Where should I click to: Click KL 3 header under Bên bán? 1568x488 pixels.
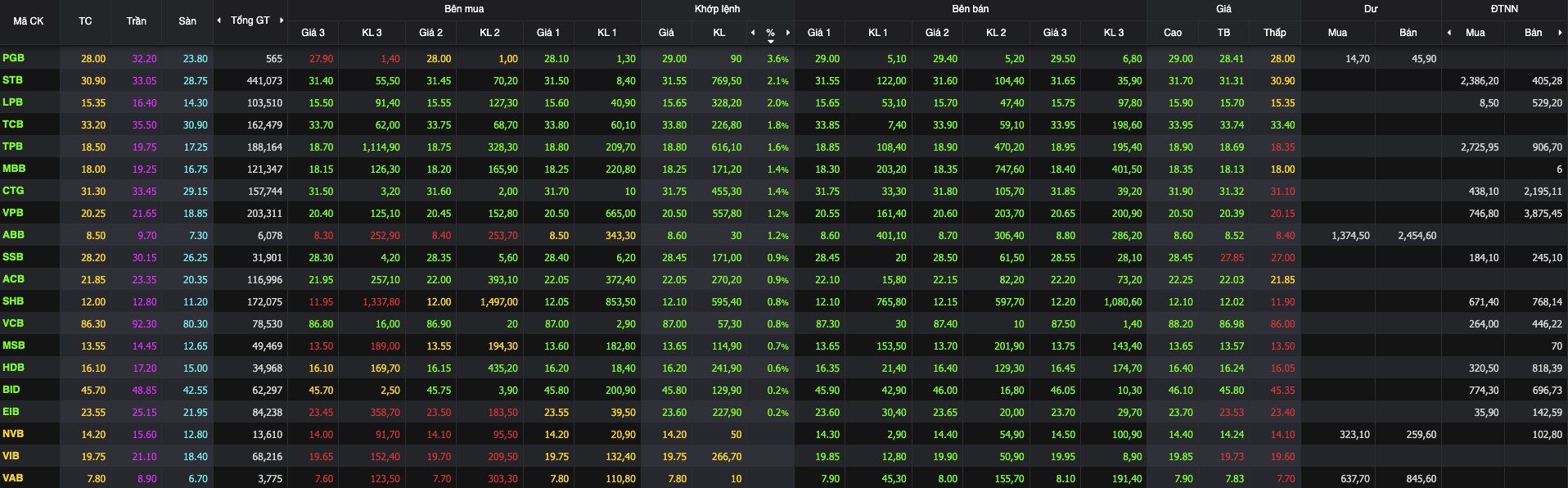click(1114, 33)
